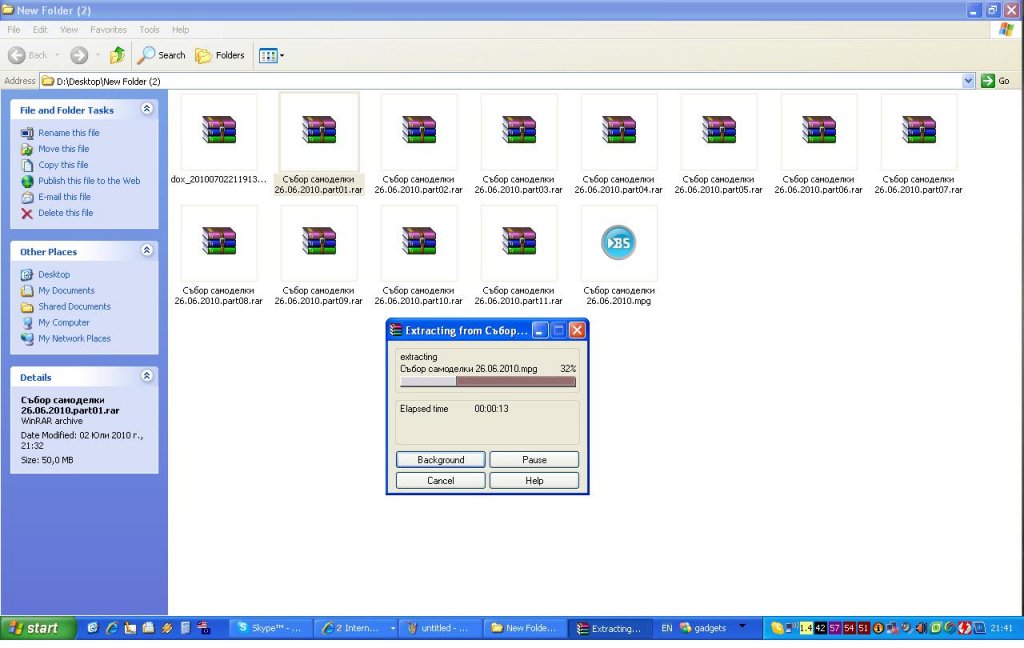Open the Tools menu

(x=149, y=30)
